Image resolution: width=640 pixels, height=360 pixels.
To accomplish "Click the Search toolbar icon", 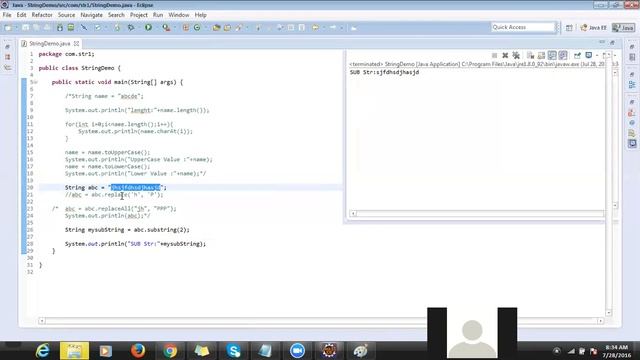I will tap(239, 28).
